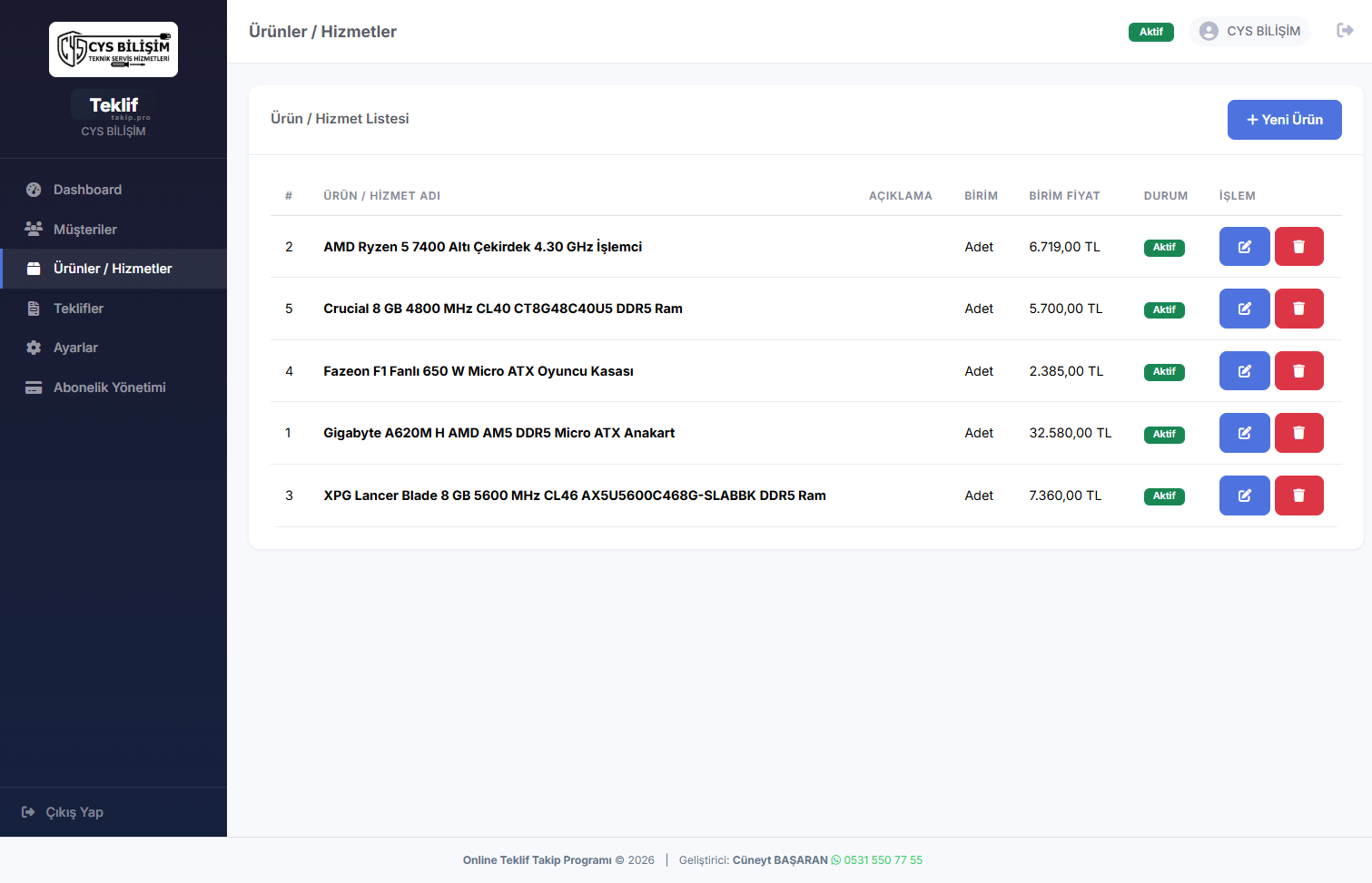Click the Aktif status badge in header

tap(1151, 32)
